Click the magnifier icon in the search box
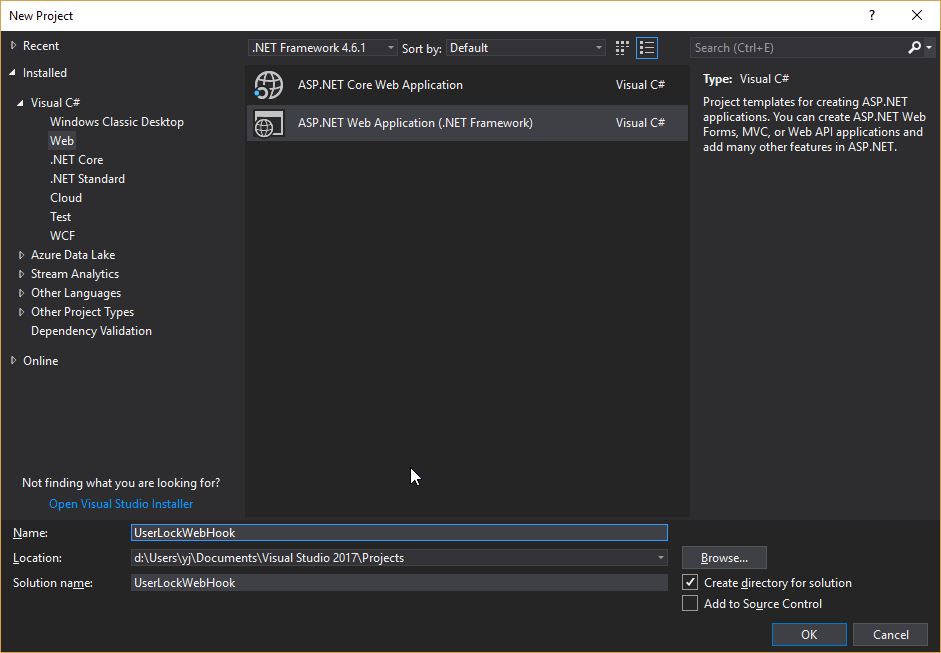This screenshot has height=653, width=941. coord(913,47)
